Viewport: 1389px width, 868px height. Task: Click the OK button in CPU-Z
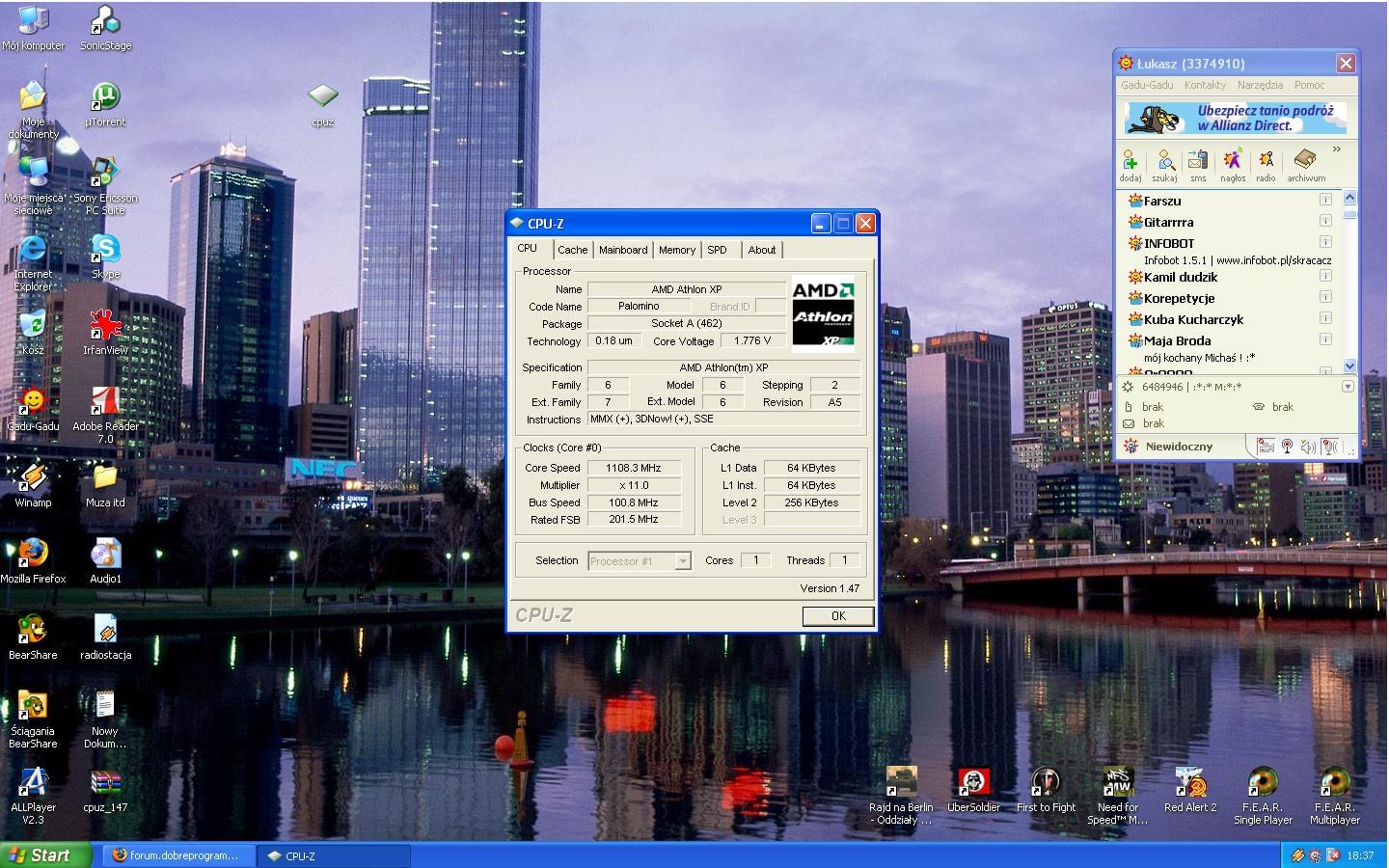click(838, 616)
